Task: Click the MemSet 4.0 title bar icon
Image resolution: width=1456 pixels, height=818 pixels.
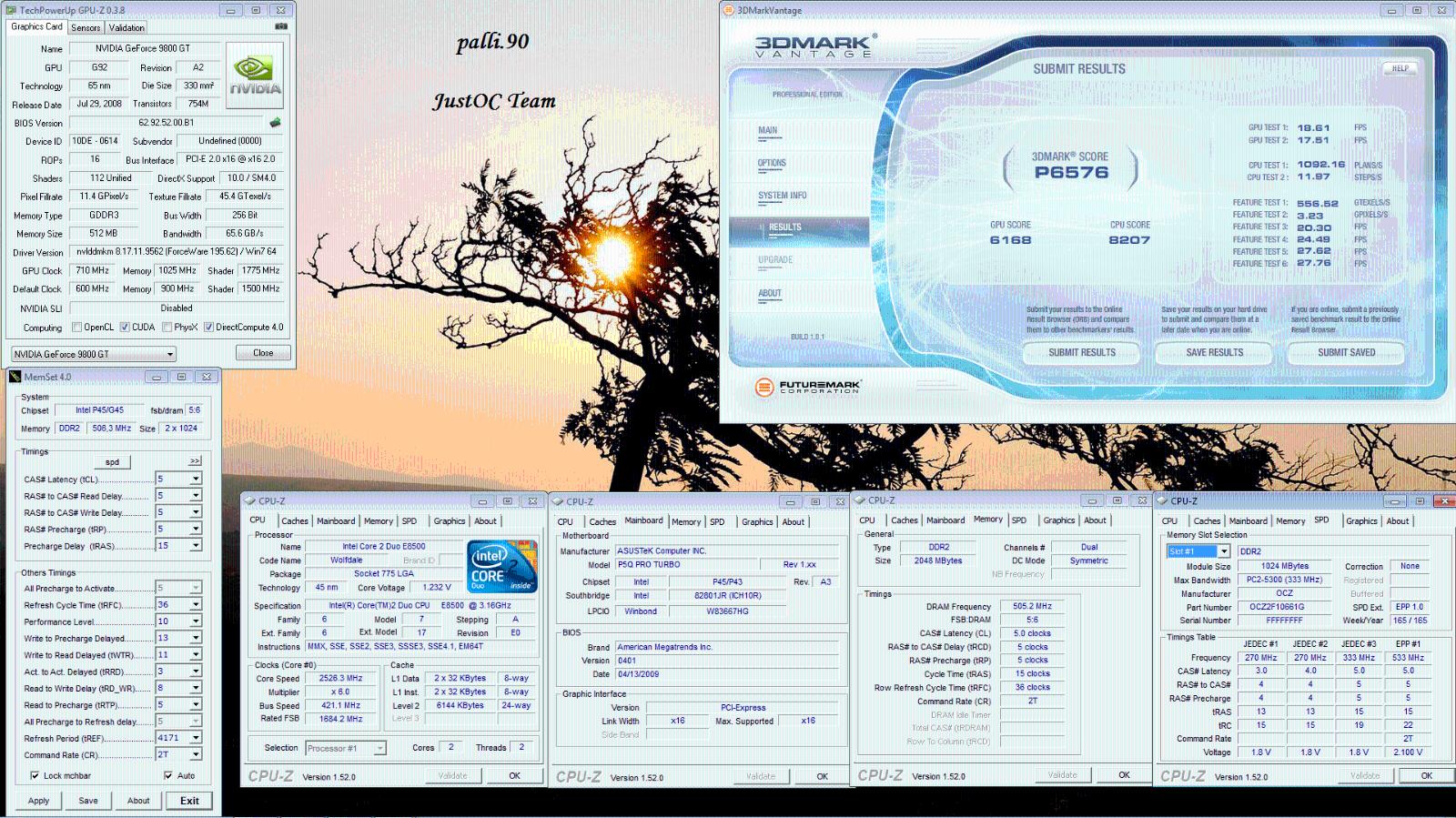Action: [x=15, y=377]
